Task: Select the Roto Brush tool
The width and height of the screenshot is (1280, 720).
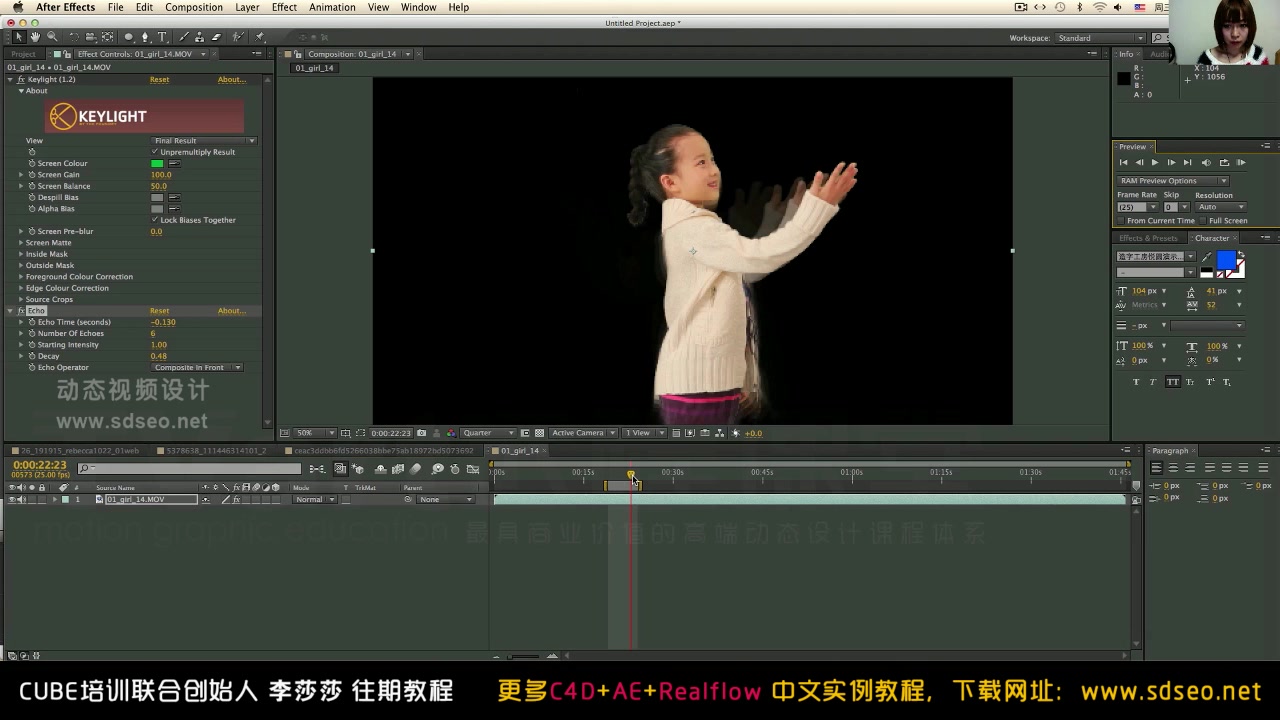Action: pos(238,37)
